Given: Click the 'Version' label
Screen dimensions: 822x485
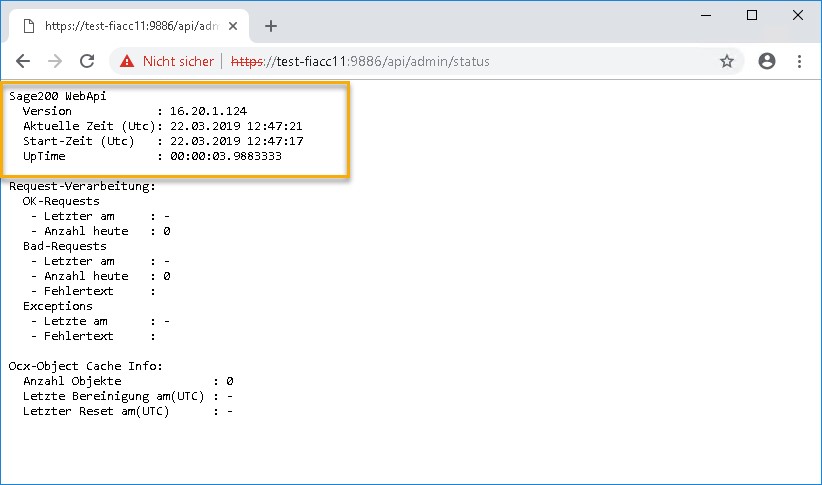Looking at the screenshot, I should click(x=47, y=111).
